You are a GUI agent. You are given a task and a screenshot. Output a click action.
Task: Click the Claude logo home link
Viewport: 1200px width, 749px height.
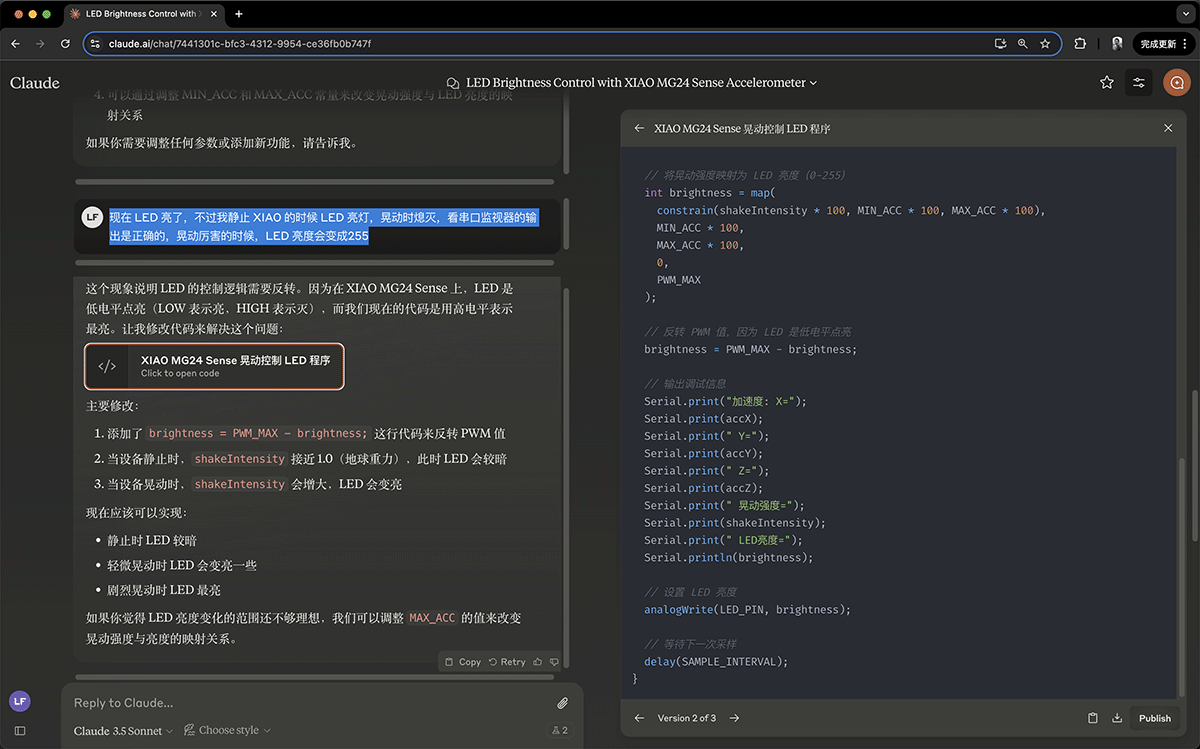35,83
